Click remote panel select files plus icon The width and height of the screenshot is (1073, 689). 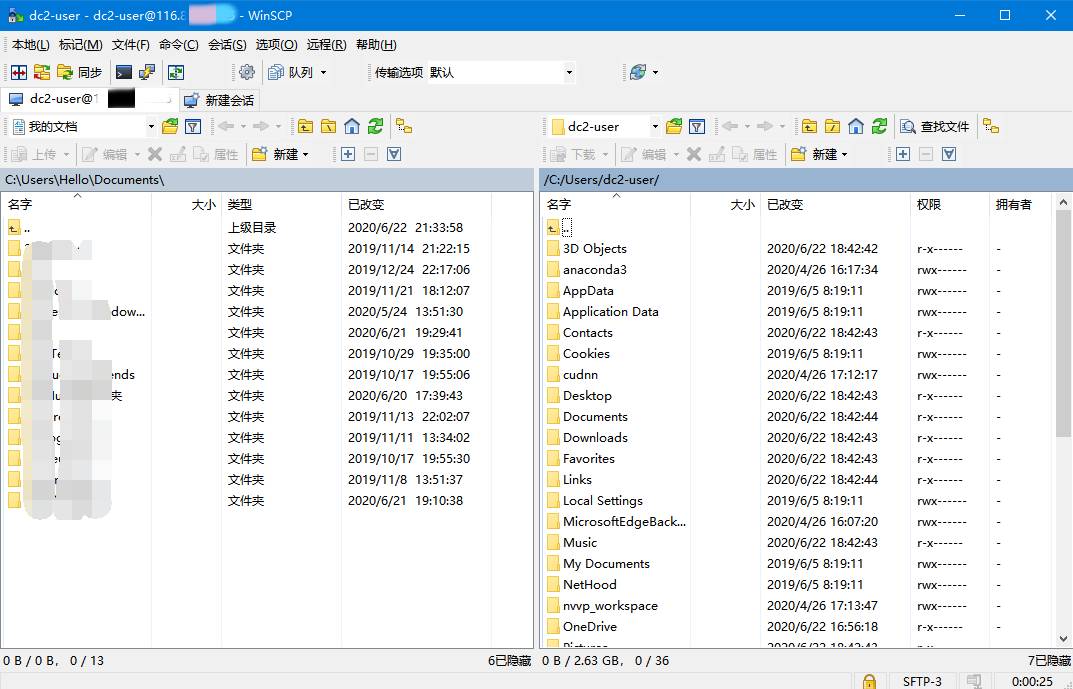coord(903,155)
